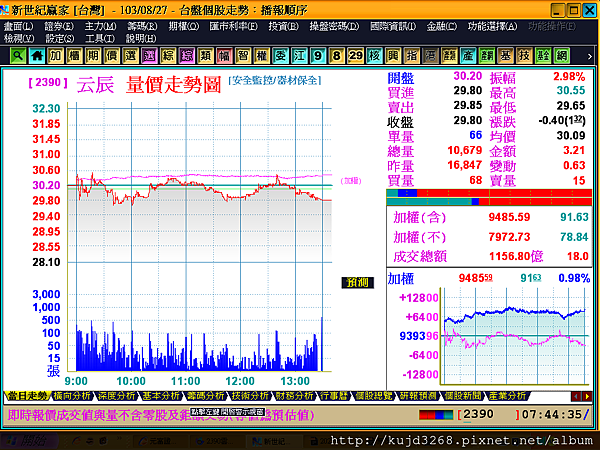Click the green magnifier search icon
Viewport: 600px width, 450px height.
tap(18, 56)
